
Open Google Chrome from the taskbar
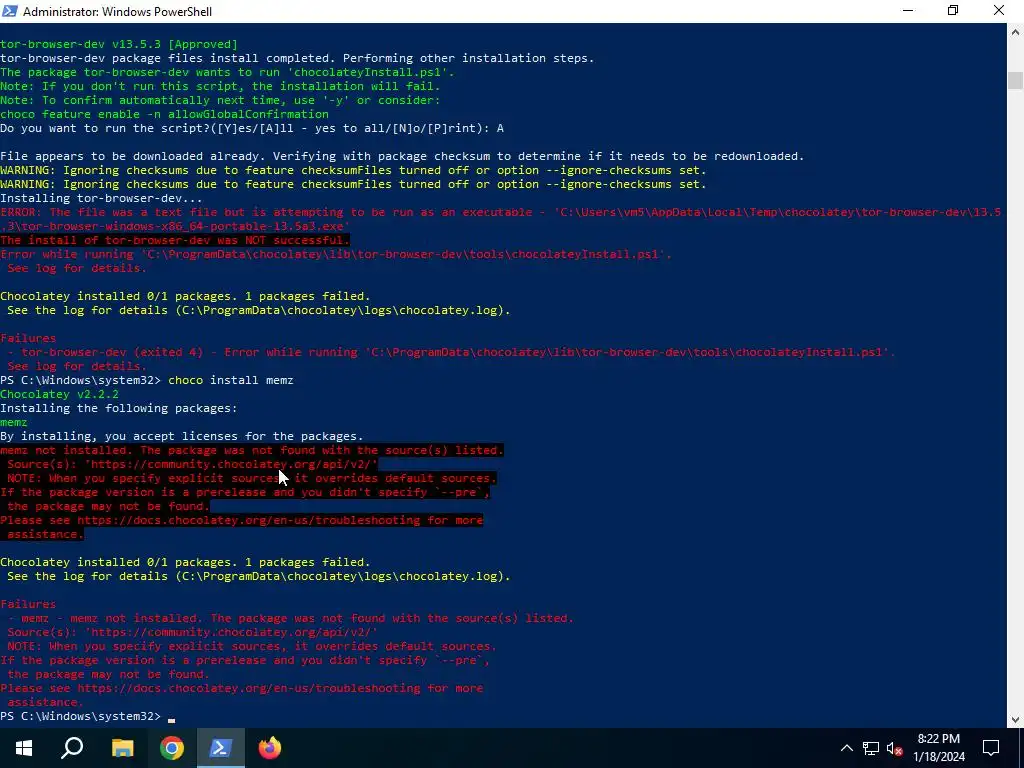click(x=172, y=748)
